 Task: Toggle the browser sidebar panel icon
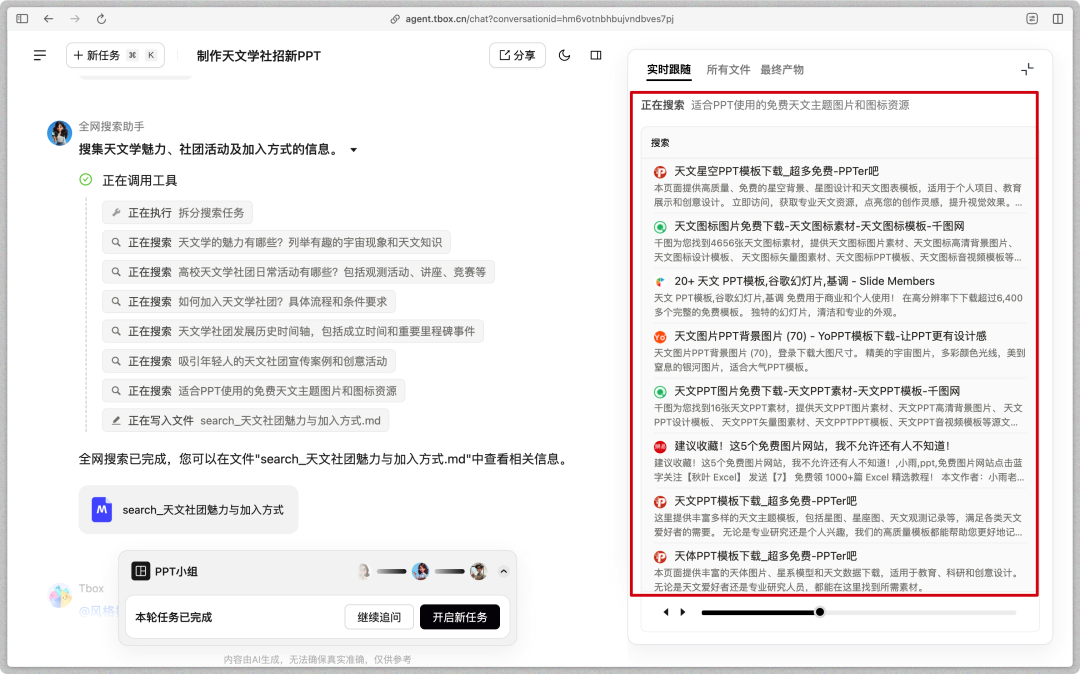22,19
